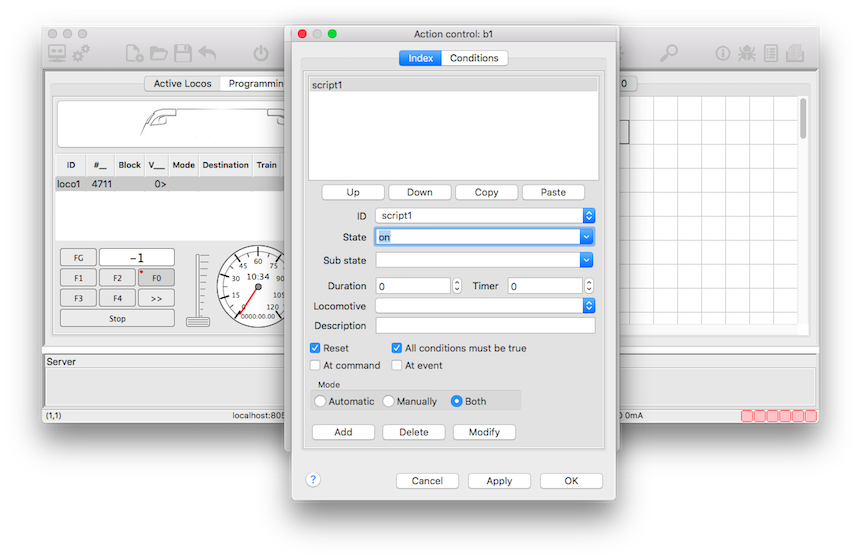Click the save floppy disk toolbar icon
861x560 pixels.
(x=183, y=53)
